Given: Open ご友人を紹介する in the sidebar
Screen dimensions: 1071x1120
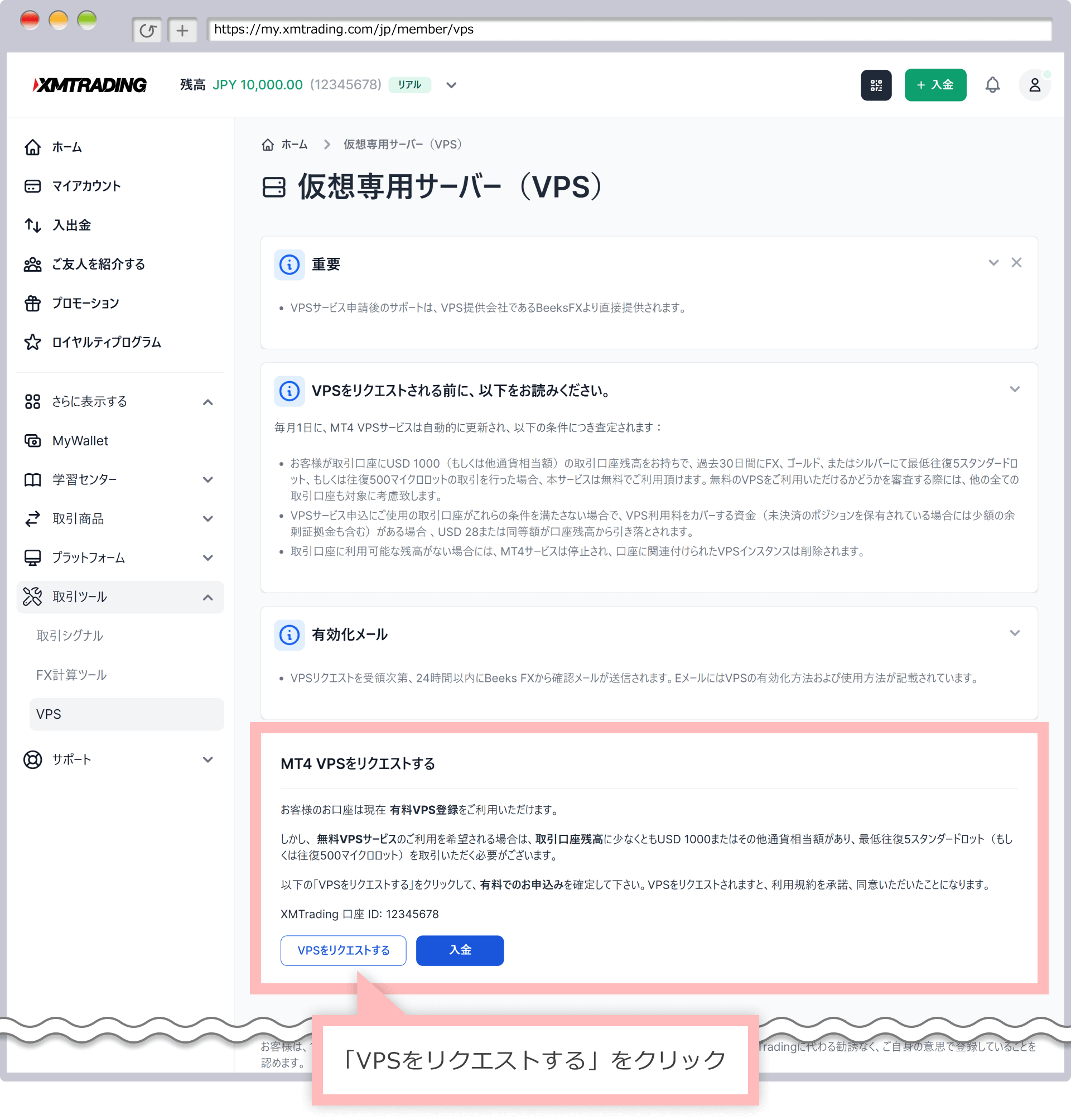Looking at the screenshot, I should coord(120,265).
